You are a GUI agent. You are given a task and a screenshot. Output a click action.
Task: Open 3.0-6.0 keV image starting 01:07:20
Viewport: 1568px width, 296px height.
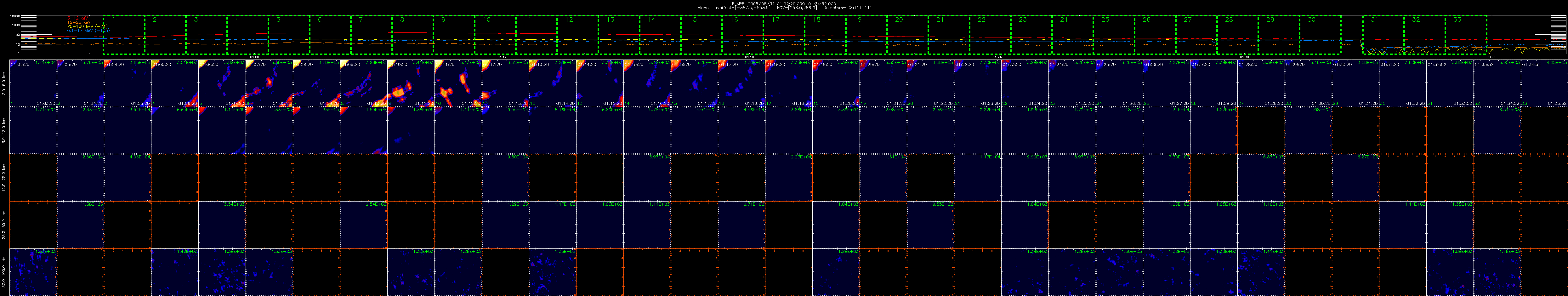pos(270,83)
